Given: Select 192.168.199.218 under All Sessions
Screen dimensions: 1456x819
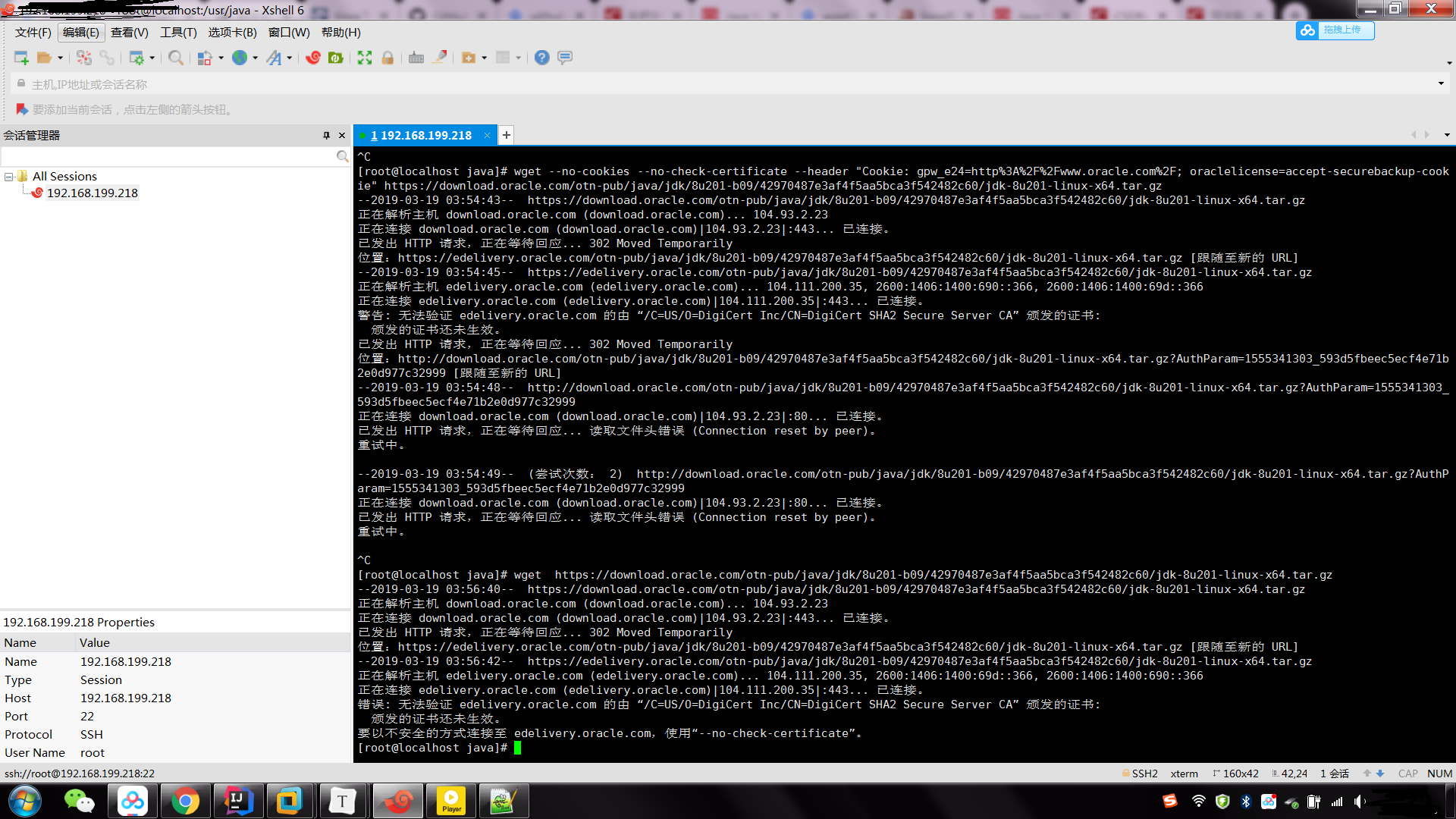Looking at the screenshot, I should [93, 192].
